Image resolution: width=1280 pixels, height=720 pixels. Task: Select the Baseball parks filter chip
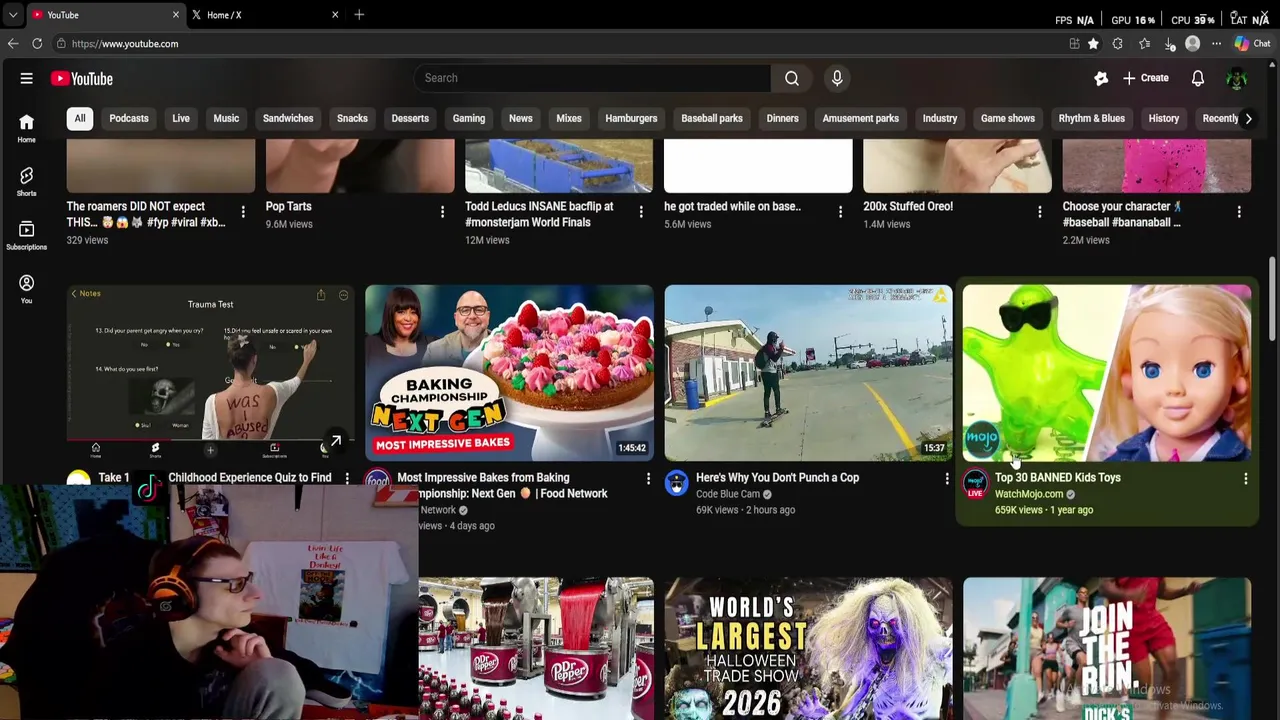(x=712, y=118)
